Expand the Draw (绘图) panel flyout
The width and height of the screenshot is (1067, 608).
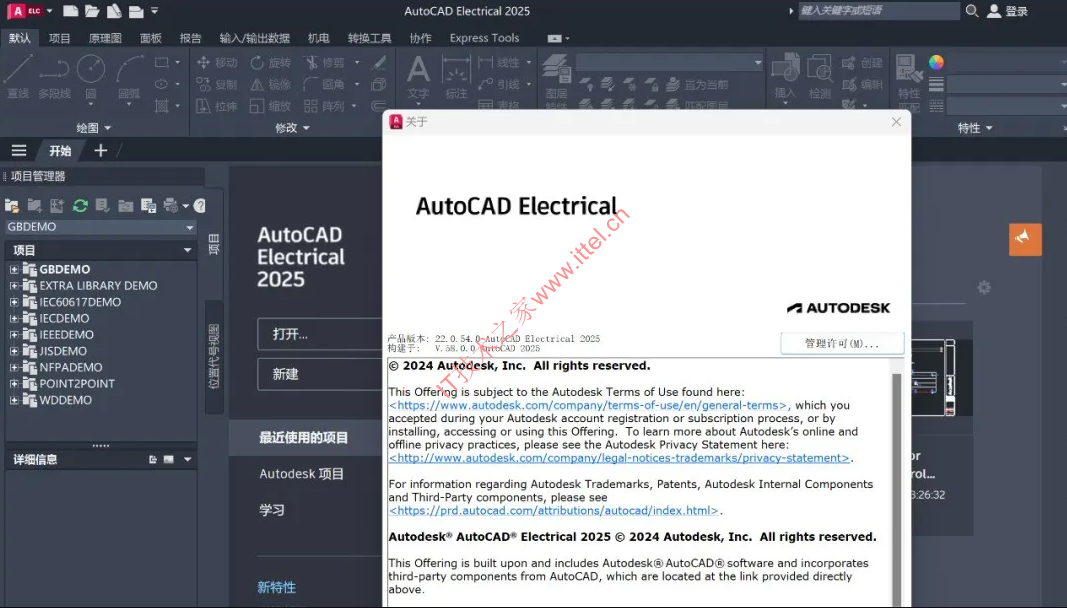point(94,128)
